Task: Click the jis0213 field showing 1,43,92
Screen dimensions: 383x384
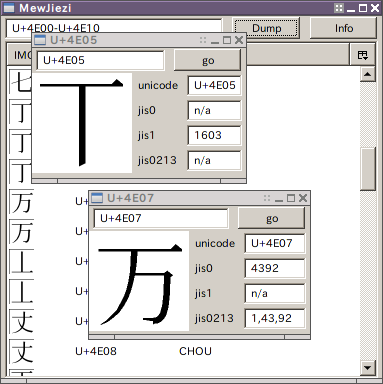Action: click(x=275, y=318)
